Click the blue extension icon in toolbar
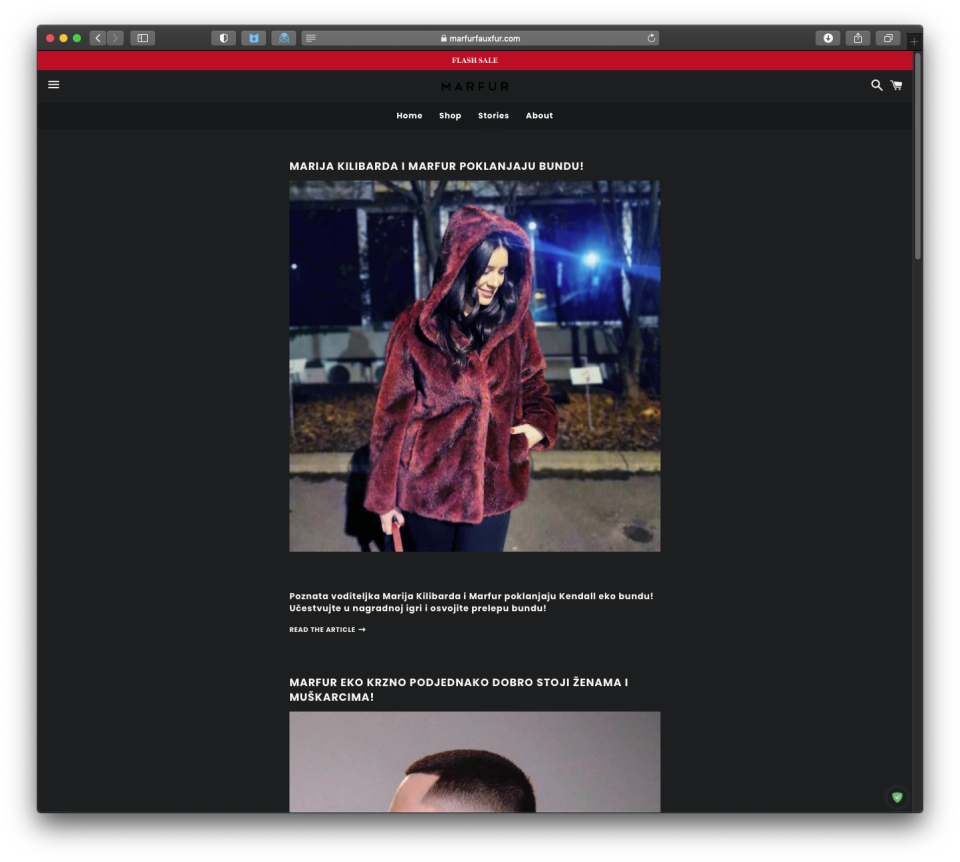The height and width of the screenshot is (862, 960). pyautogui.click(x=253, y=38)
